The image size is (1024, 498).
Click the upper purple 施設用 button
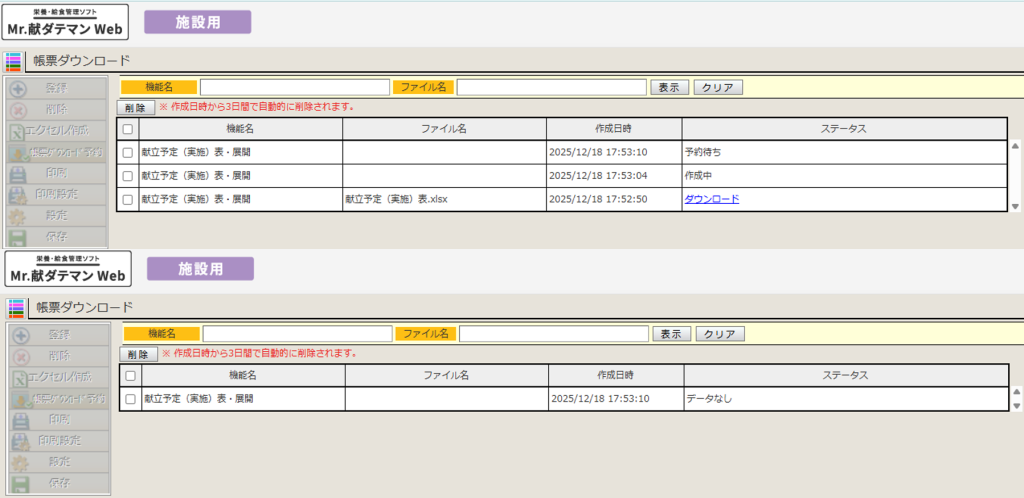click(x=198, y=22)
